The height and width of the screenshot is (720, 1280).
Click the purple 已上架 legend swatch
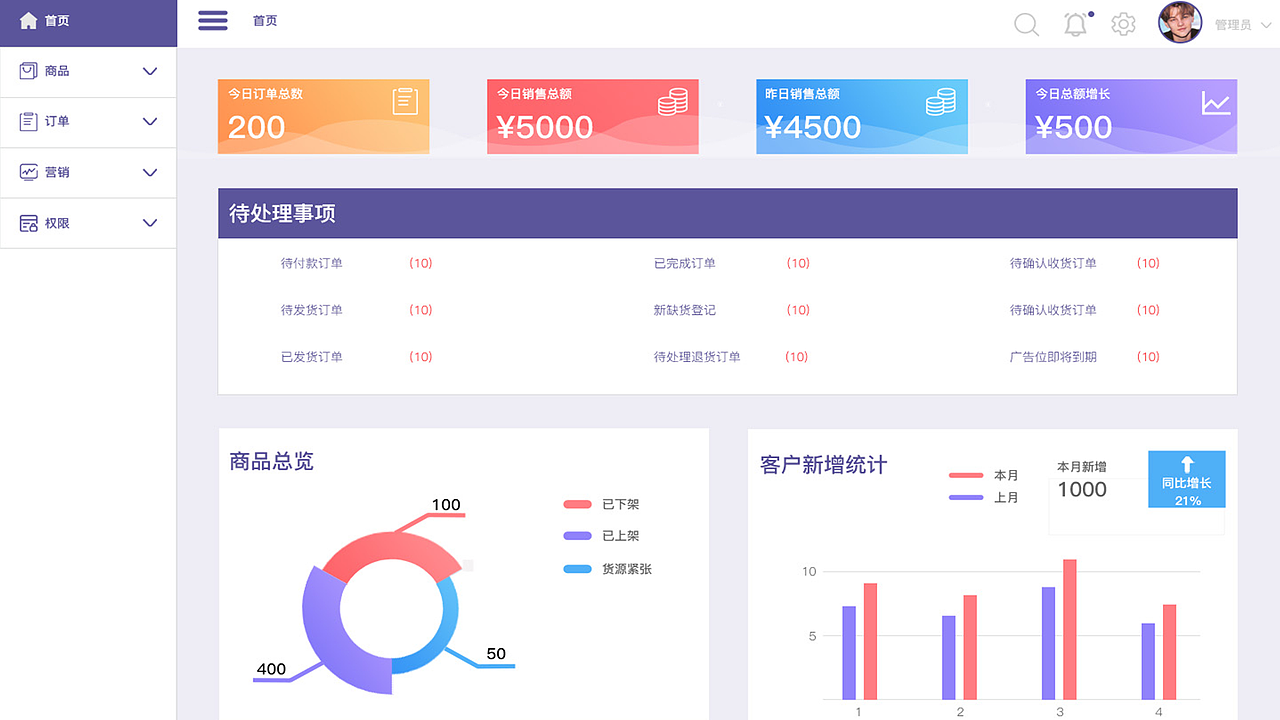(x=578, y=536)
